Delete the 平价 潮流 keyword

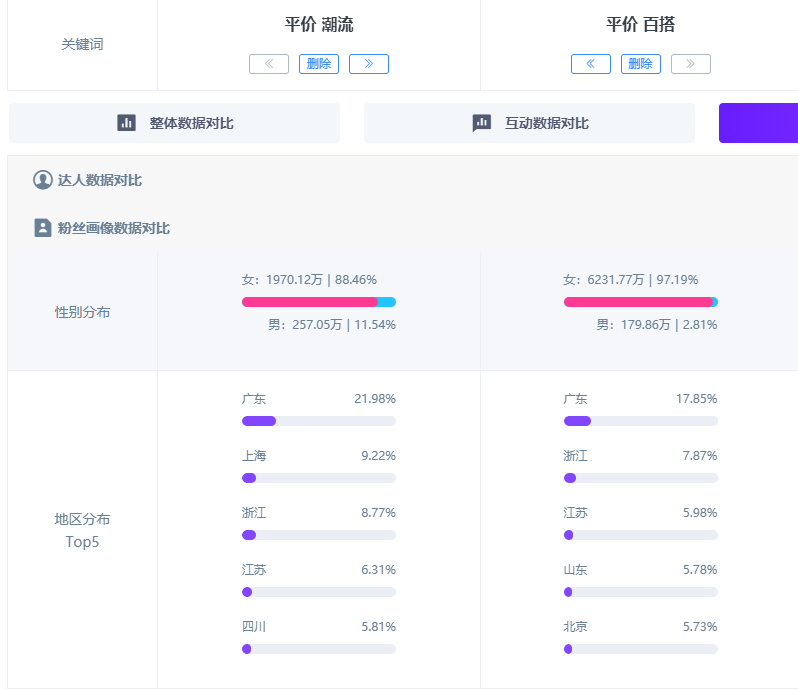point(319,64)
